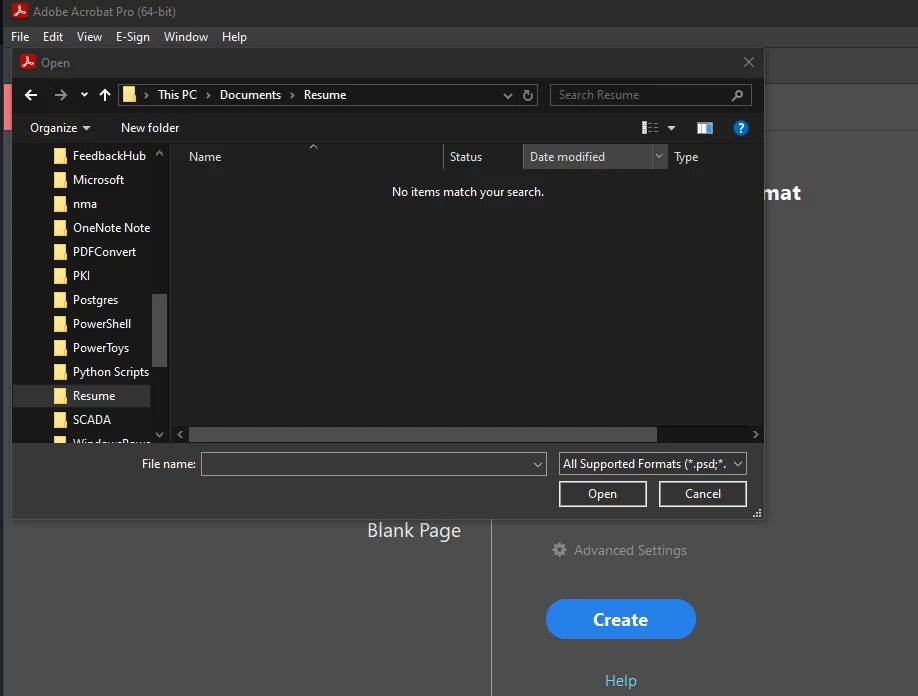Sort files by Type column
Viewport: 918px width, 696px height.
click(686, 157)
